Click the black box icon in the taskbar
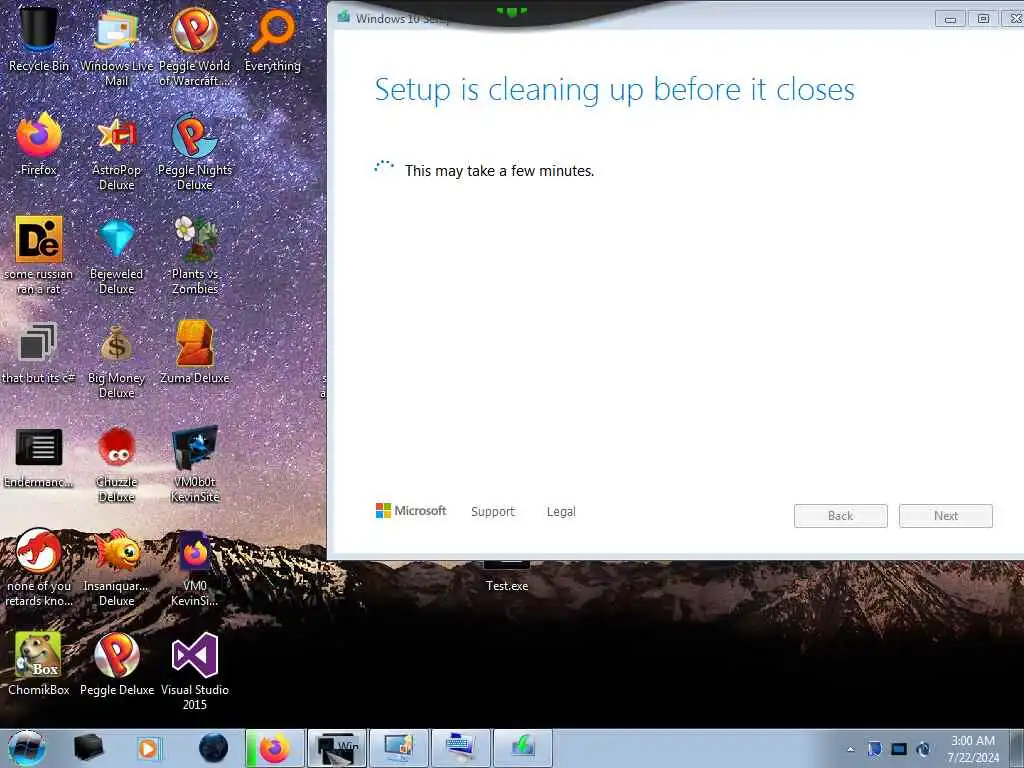This screenshot has width=1024, height=768. point(88,748)
